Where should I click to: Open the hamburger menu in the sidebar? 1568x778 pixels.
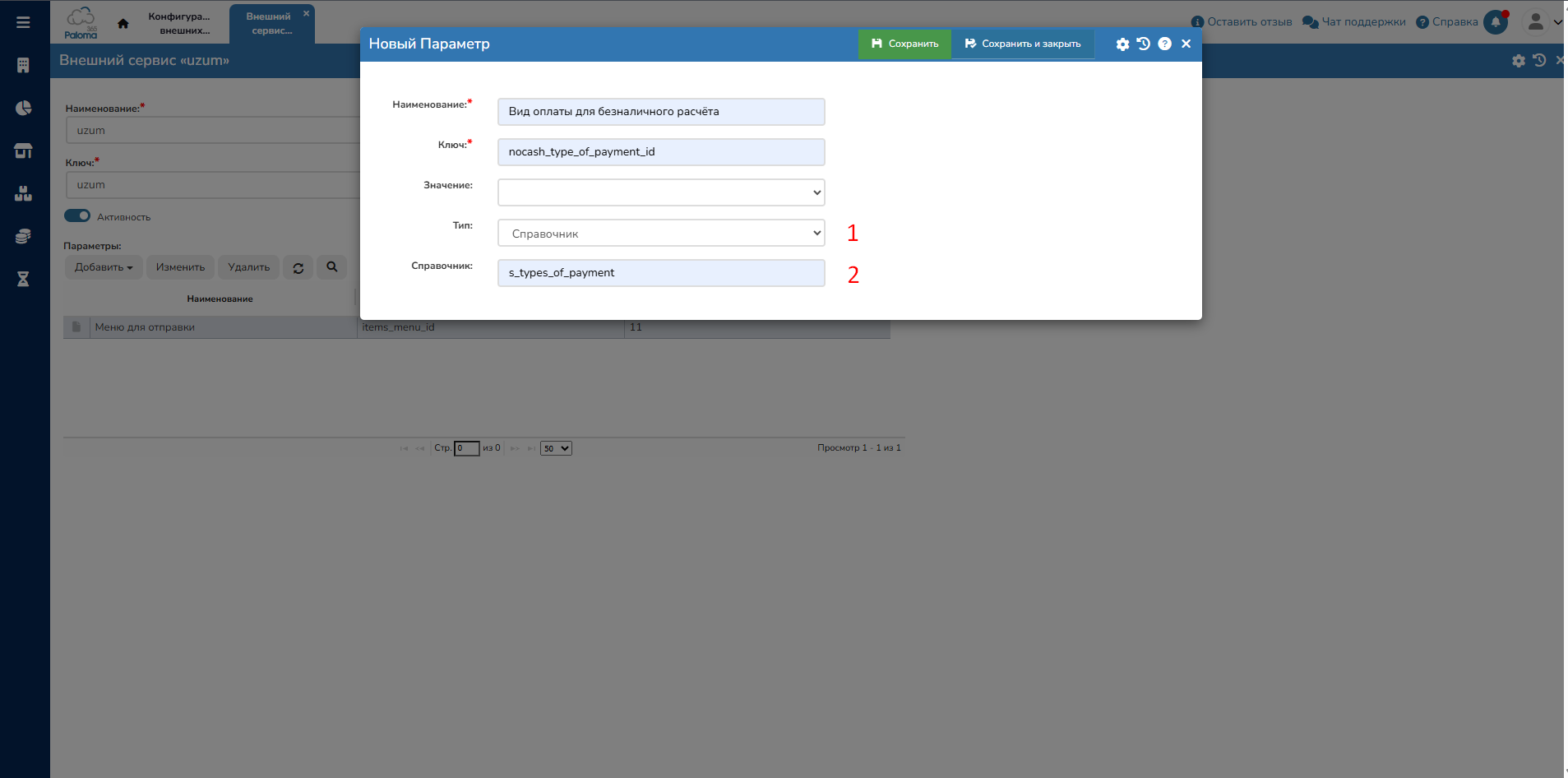click(x=23, y=22)
